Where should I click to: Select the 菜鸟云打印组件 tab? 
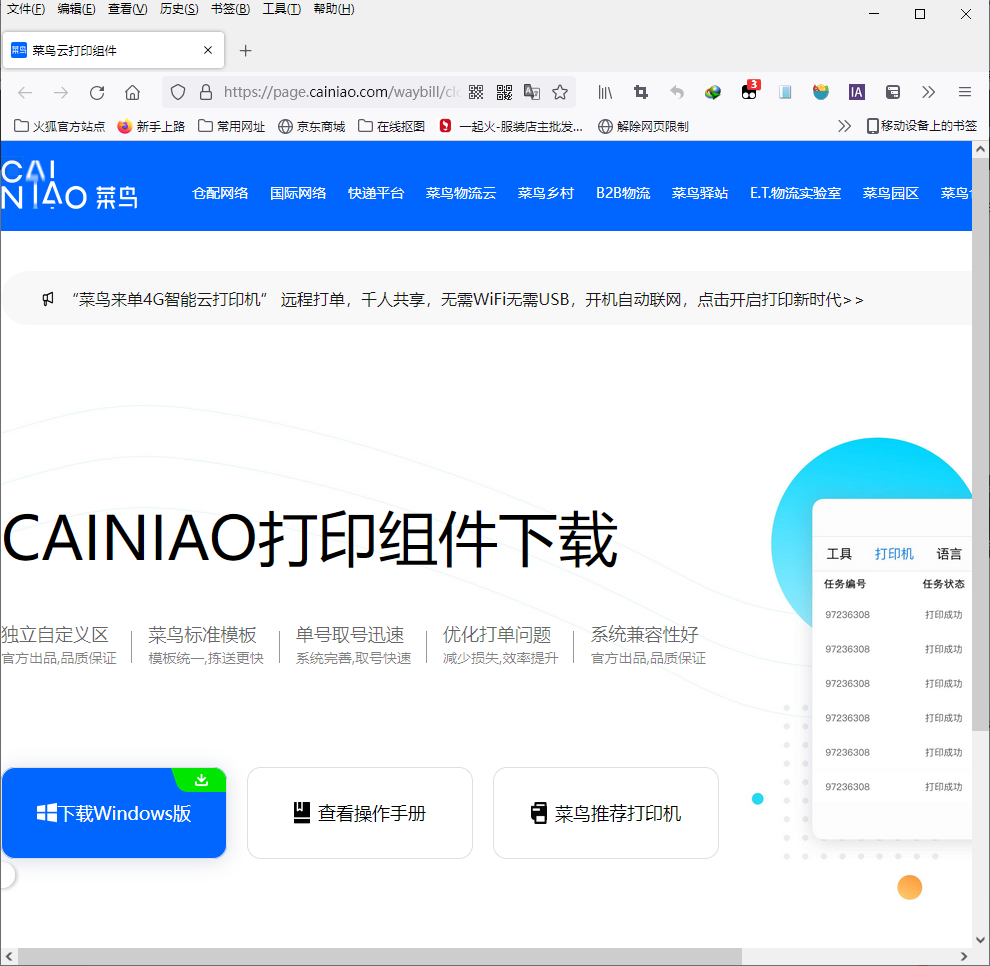tap(114, 51)
